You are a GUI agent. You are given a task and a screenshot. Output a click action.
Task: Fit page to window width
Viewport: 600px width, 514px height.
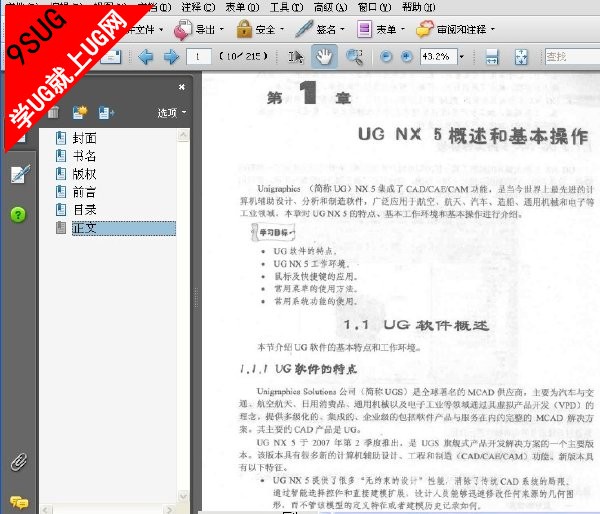click(491, 57)
